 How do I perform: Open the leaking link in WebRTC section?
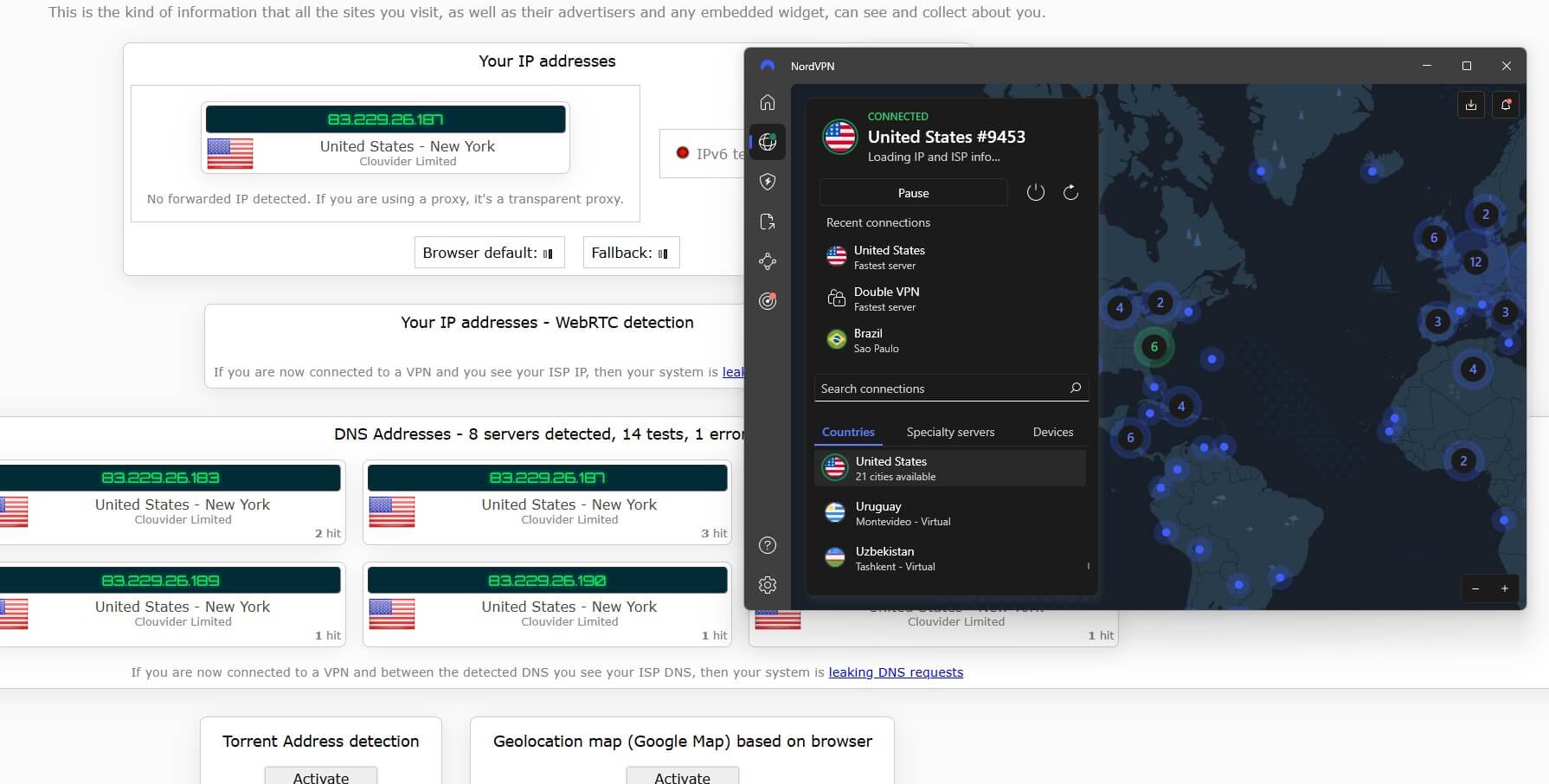coord(733,372)
